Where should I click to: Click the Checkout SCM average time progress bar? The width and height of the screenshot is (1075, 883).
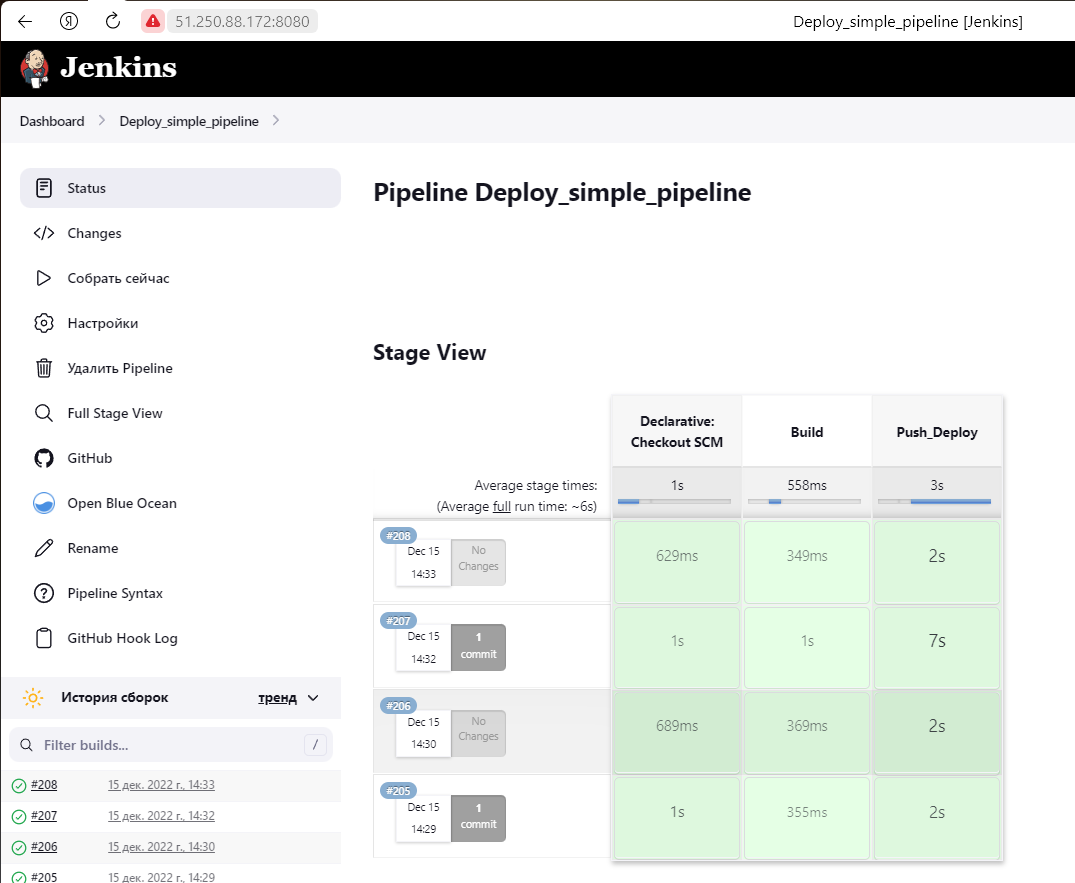tap(674, 501)
